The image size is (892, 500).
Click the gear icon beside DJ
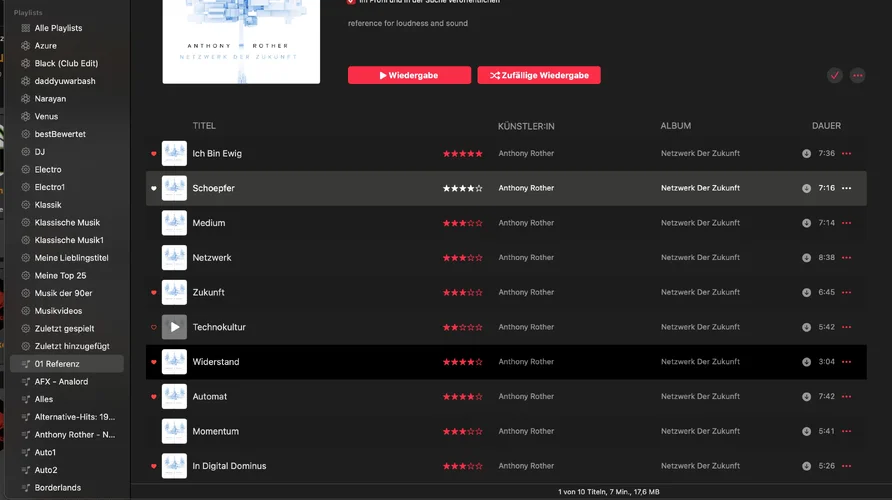pyautogui.click(x=26, y=152)
